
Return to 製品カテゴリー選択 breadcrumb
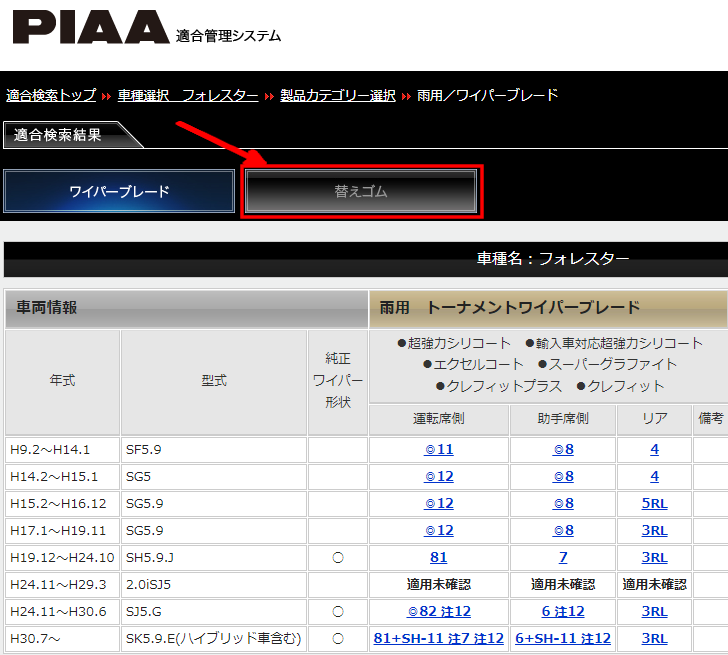[337, 96]
